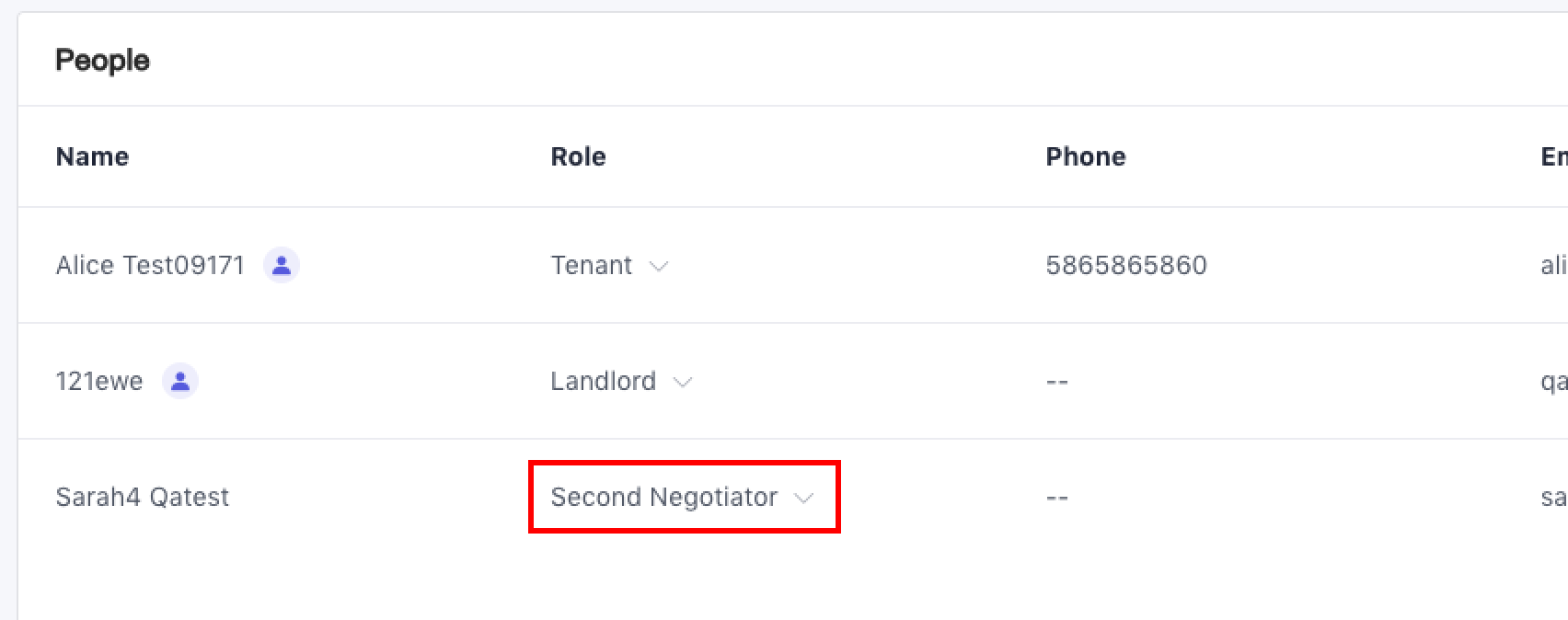The image size is (1568, 620).
Task: Open the Second Negotiator role dropdown
Action: point(683,498)
